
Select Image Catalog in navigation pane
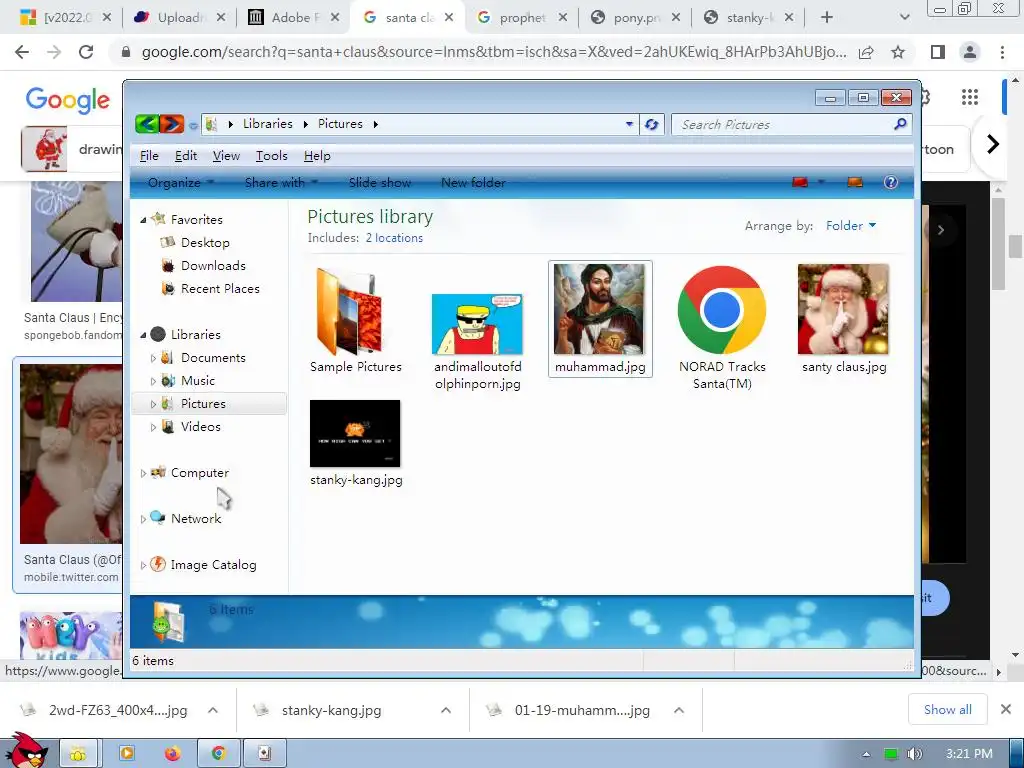(213, 564)
